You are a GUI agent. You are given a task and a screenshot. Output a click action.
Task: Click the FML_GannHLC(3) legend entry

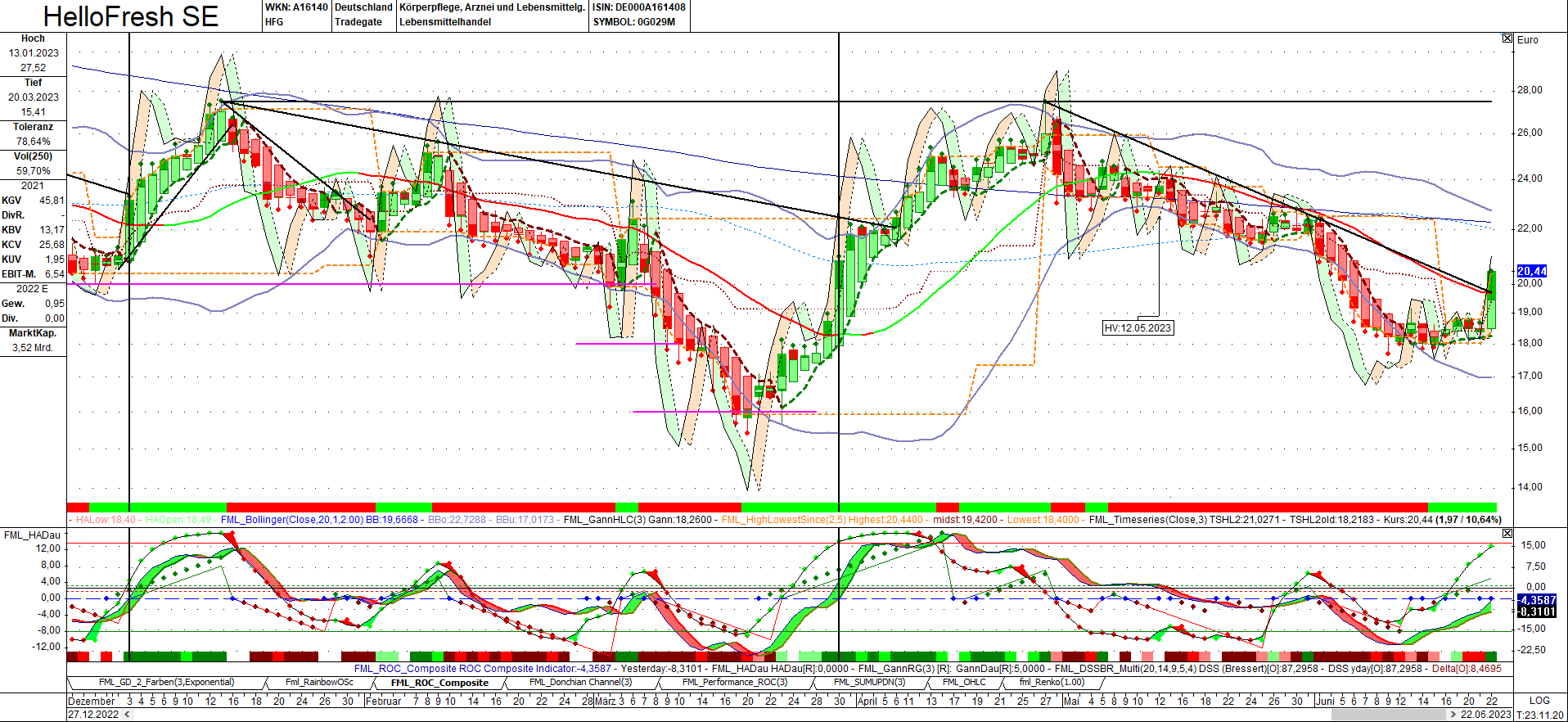click(605, 520)
